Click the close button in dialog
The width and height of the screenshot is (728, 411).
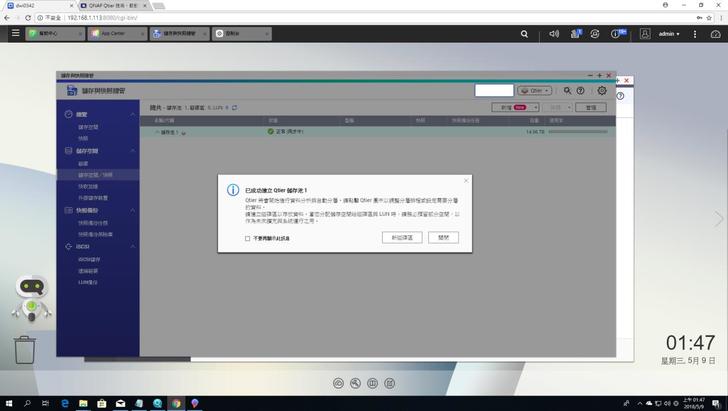click(x=443, y=237)
